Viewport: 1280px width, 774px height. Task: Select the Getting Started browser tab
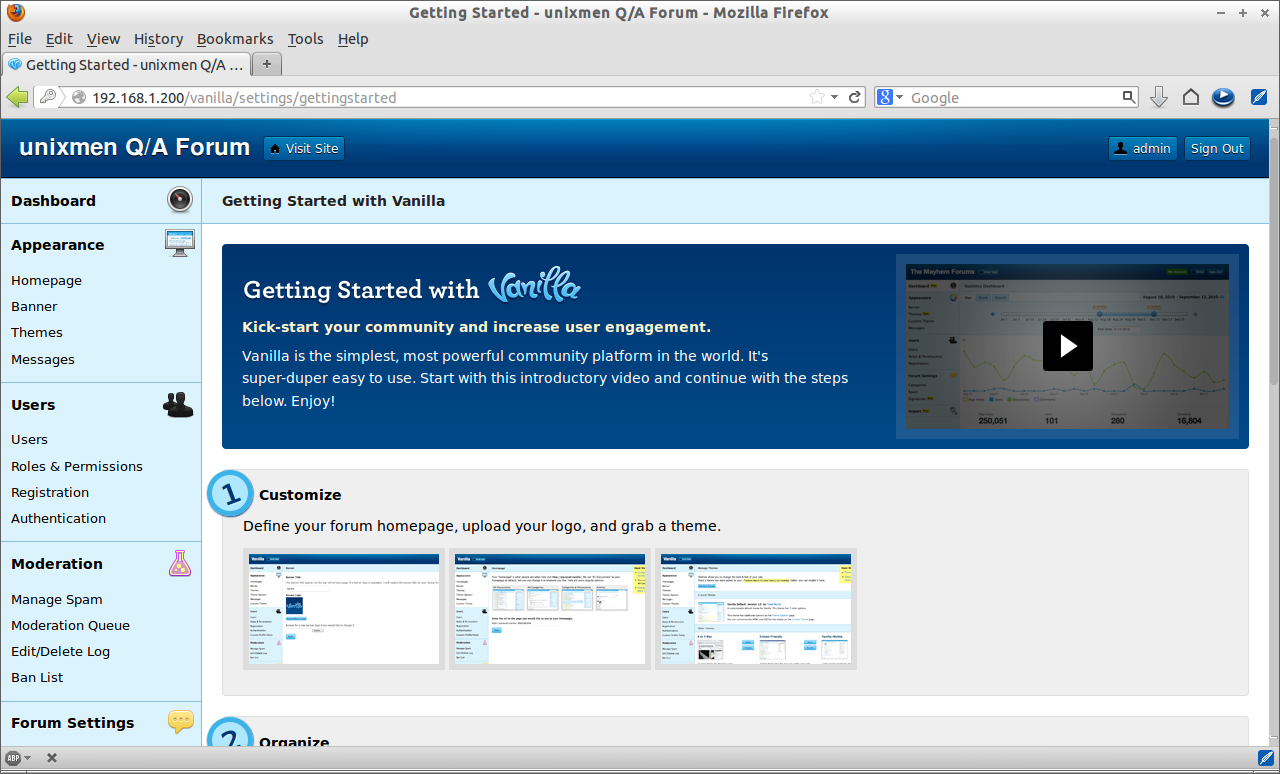tap(126, 64)
